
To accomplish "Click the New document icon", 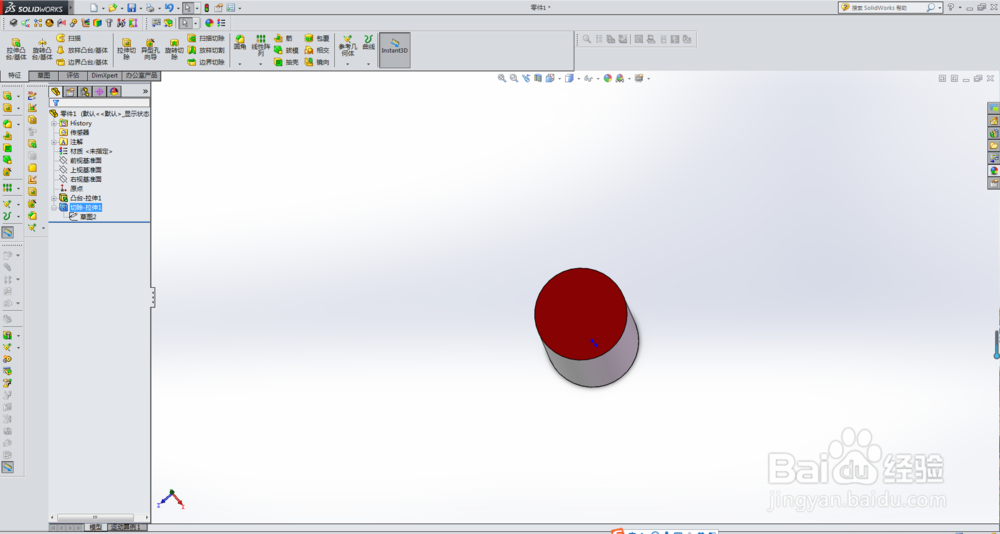I will coord(93,8).
